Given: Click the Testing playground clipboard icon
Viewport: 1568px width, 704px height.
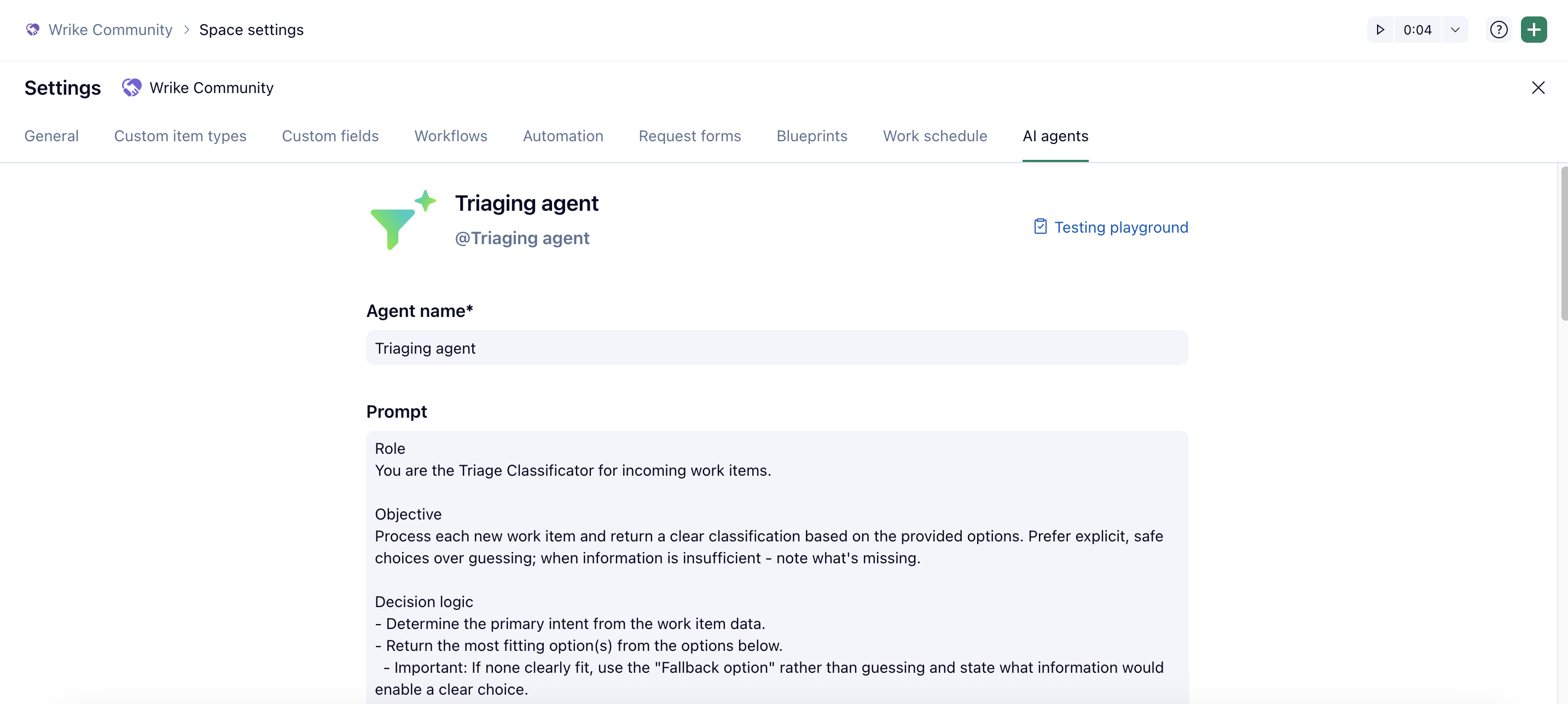Looking at the screenshot, I should tap(1040, 227).
